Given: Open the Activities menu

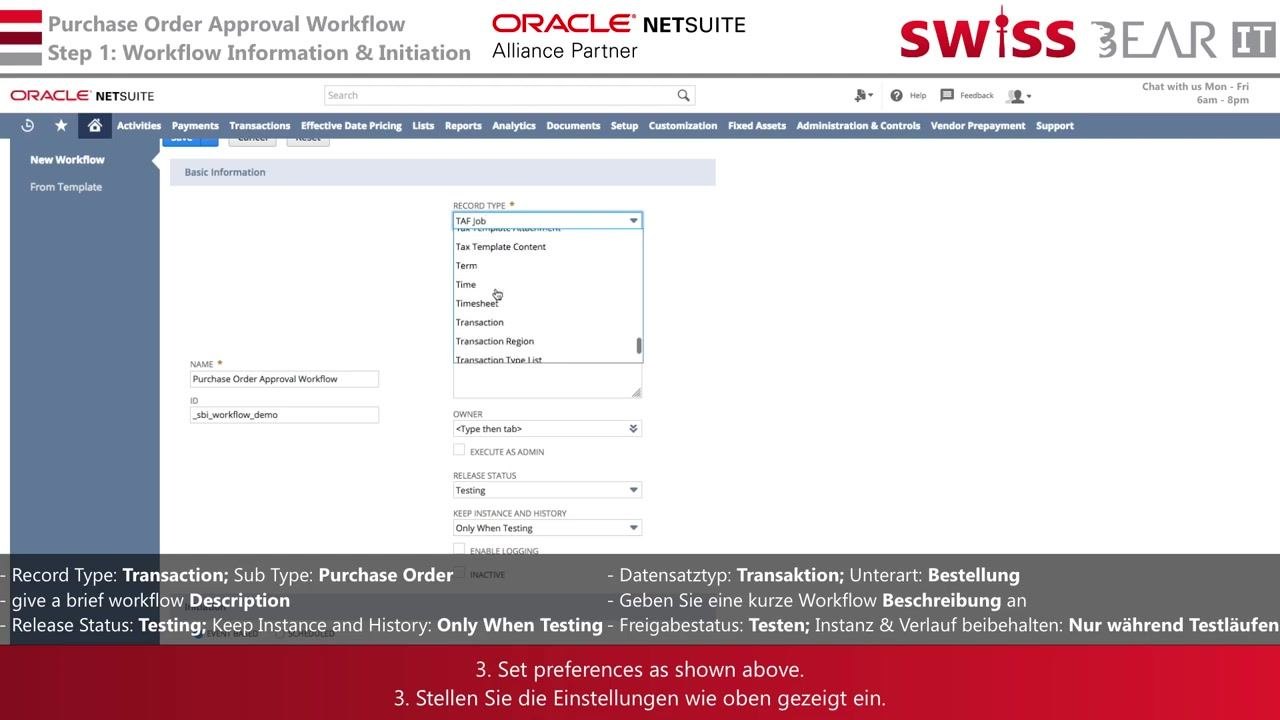Looking at the screenshot, I should click(139, 126).
